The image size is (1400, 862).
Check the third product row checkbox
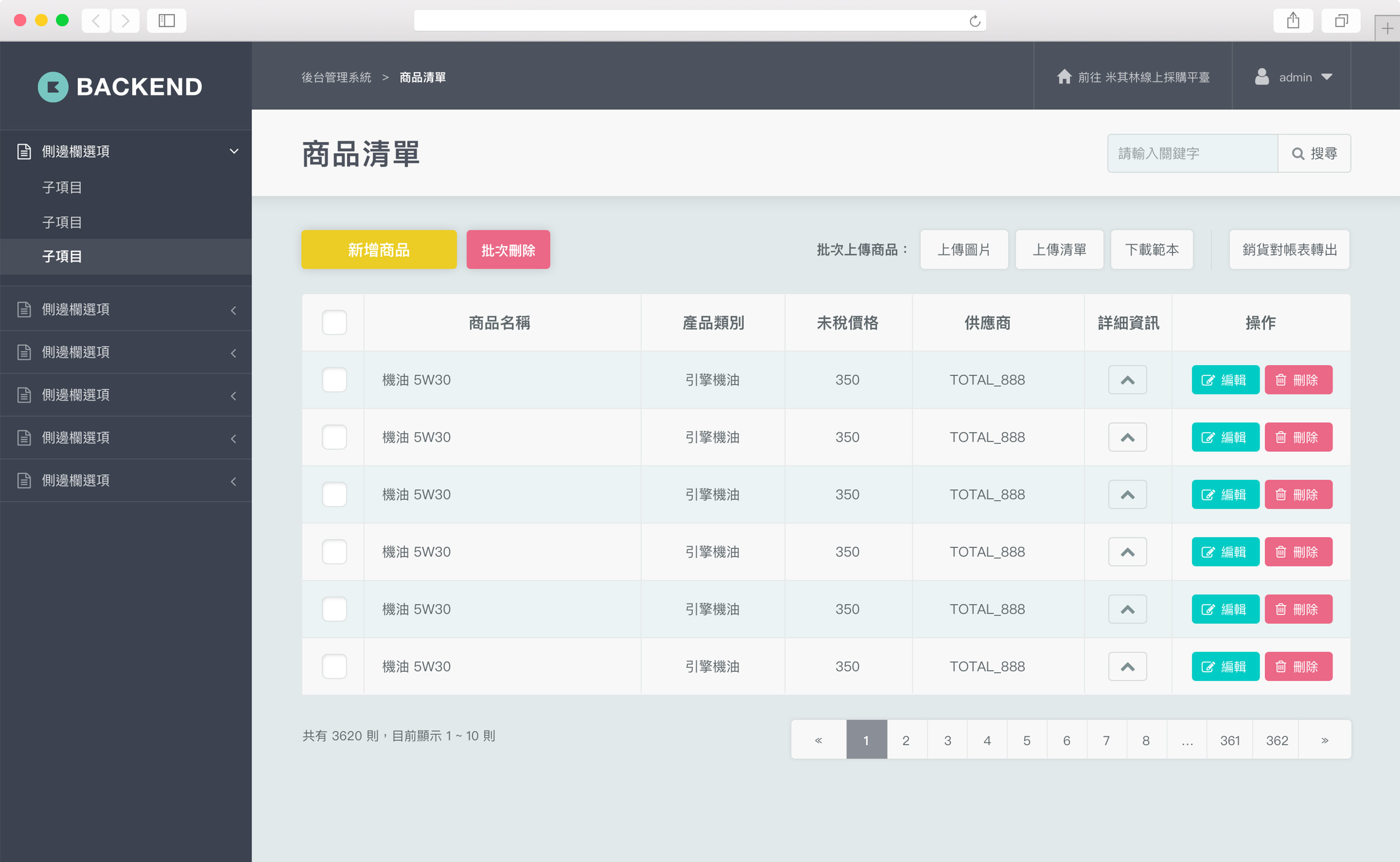pyautogui.click(x=334, y=494)
